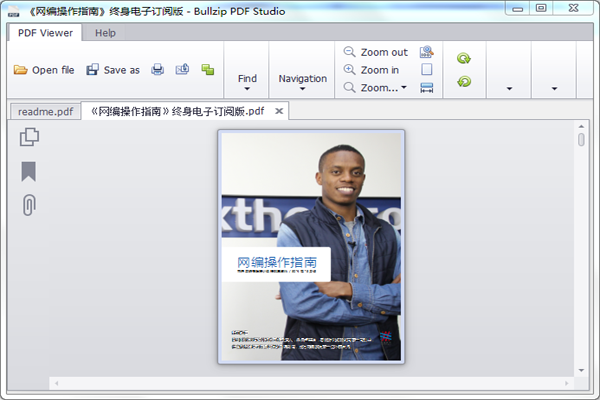Maximize the Bullzip PDF Studio window

click(x=541, y=8)
